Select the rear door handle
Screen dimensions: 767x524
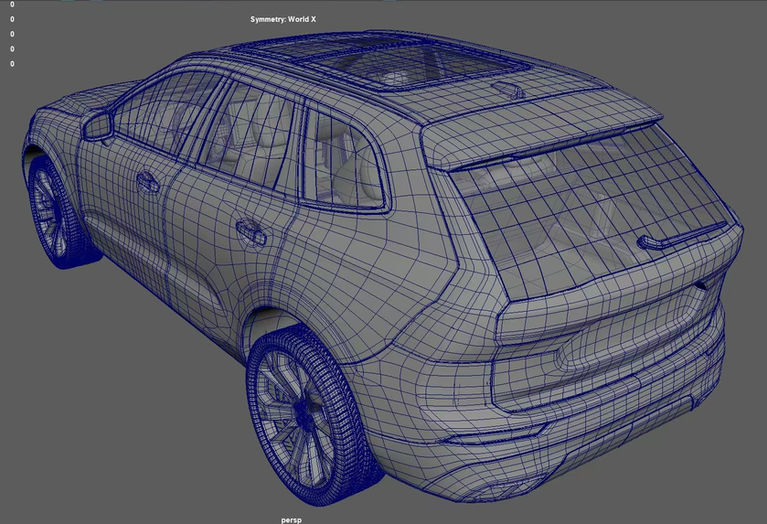[251, 232]
